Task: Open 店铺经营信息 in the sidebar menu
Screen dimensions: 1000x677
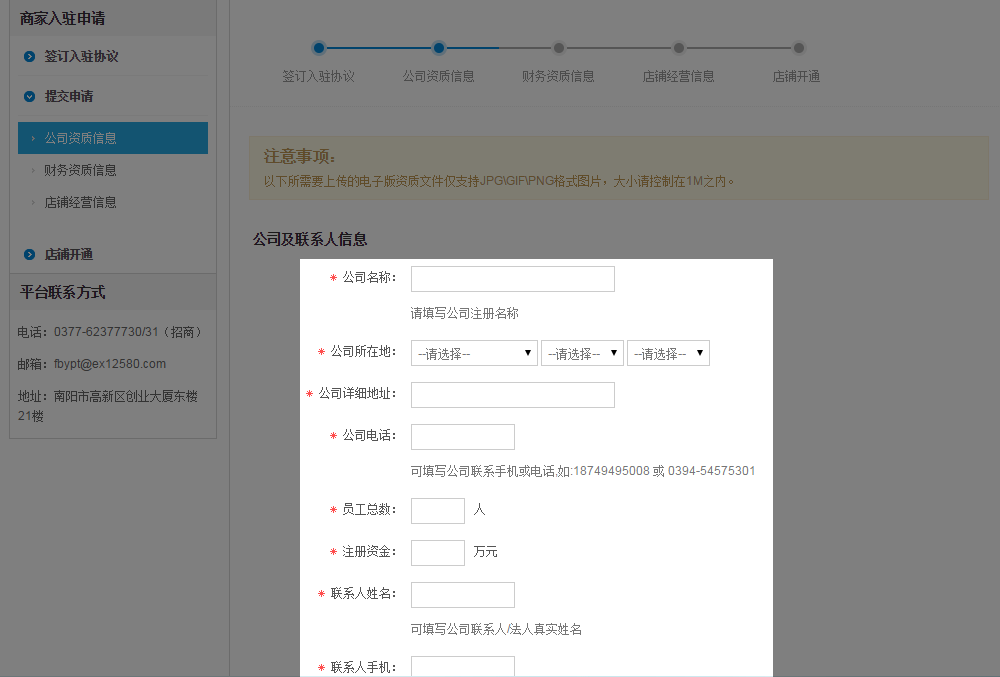Action: coord(80,202)
